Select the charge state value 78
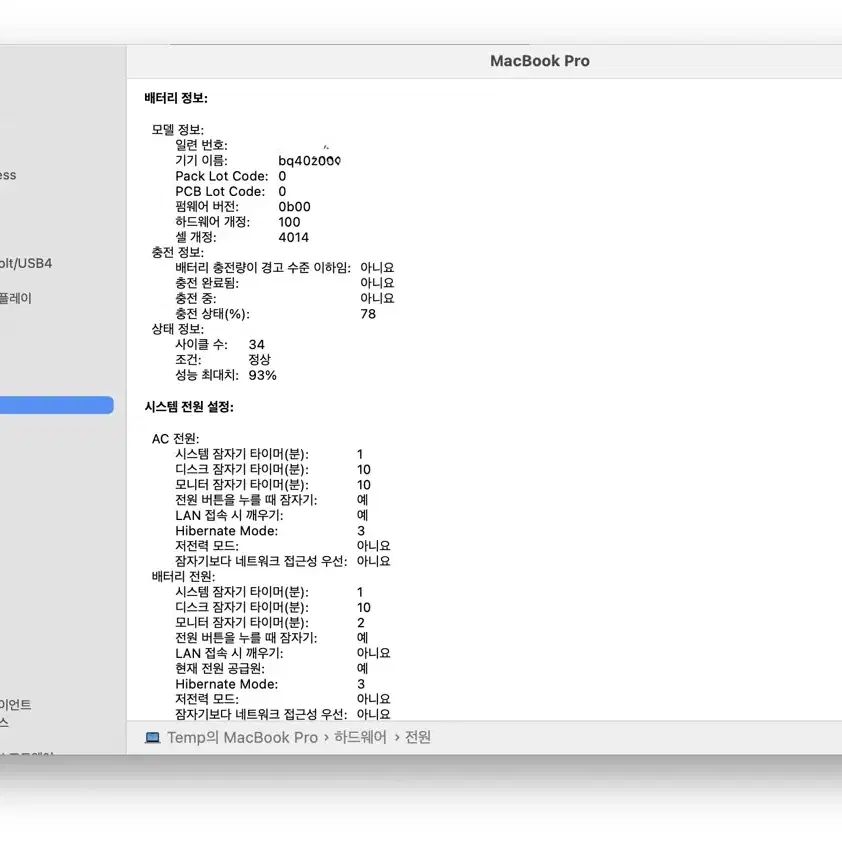 point(368,314)
